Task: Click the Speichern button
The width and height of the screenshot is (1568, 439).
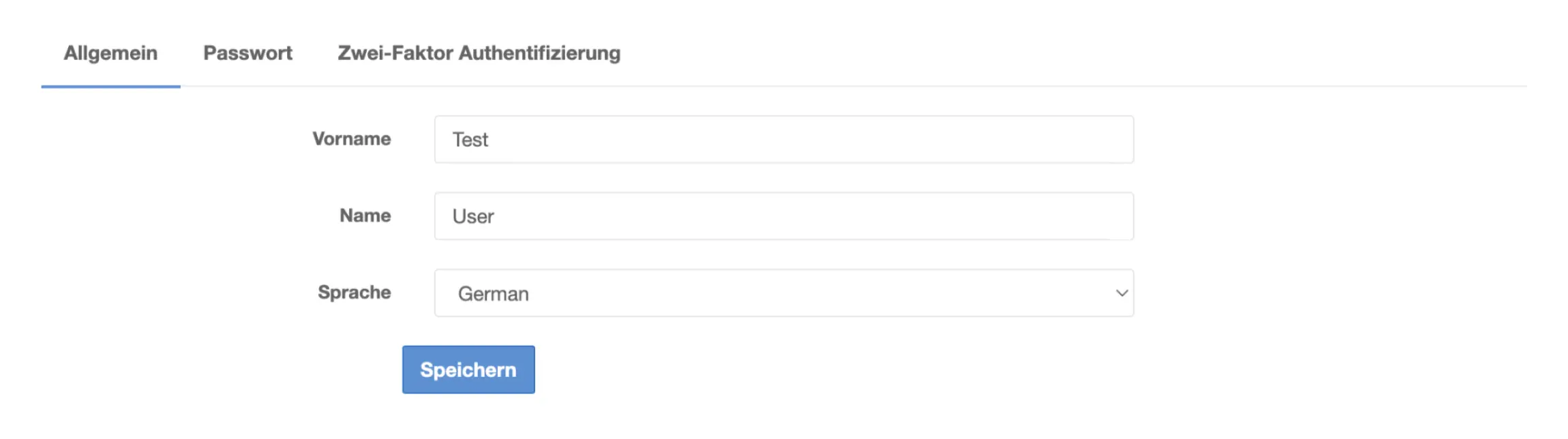Action: [x=468, y=369]
